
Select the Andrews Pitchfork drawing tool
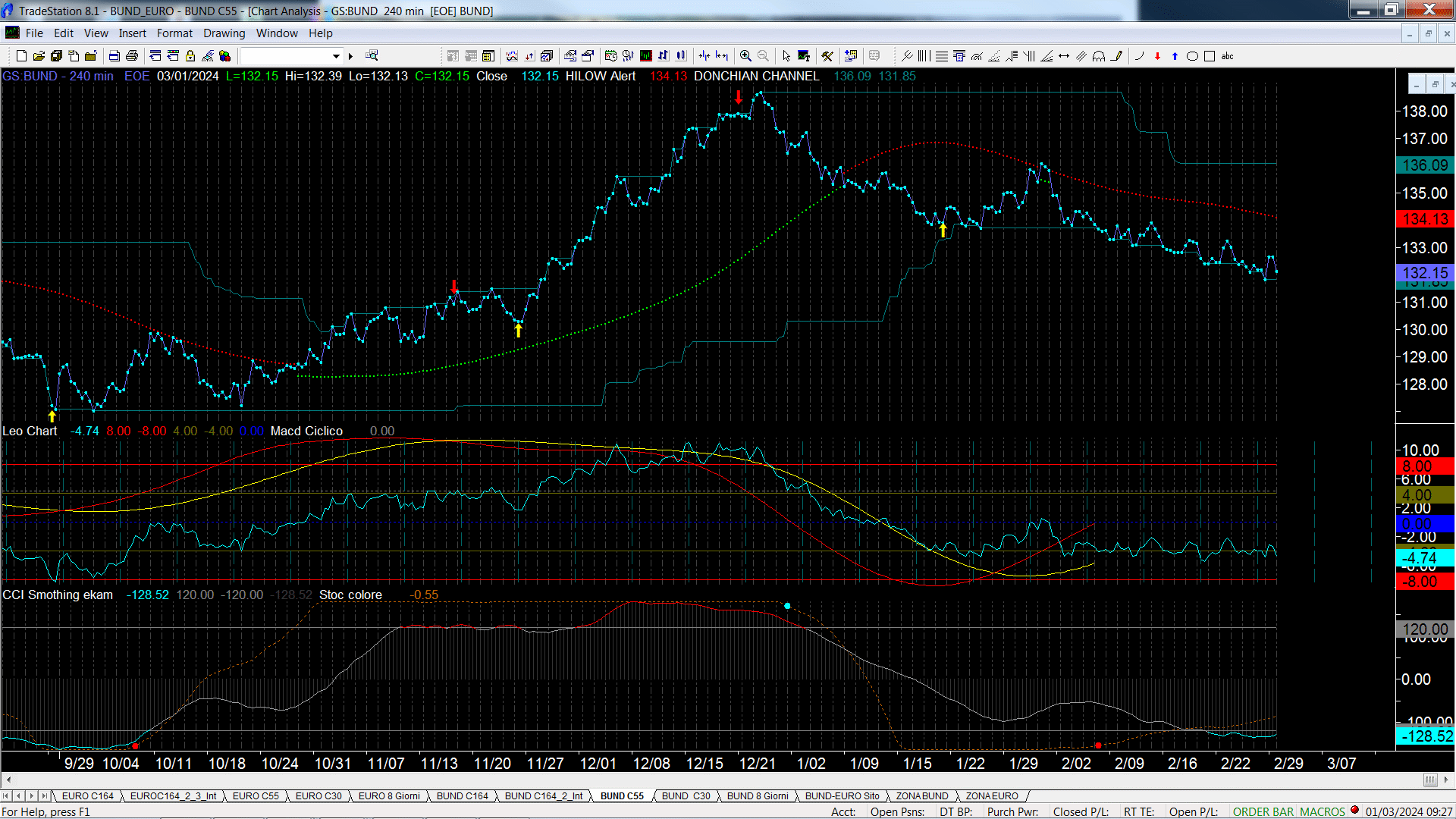point(907,56)
